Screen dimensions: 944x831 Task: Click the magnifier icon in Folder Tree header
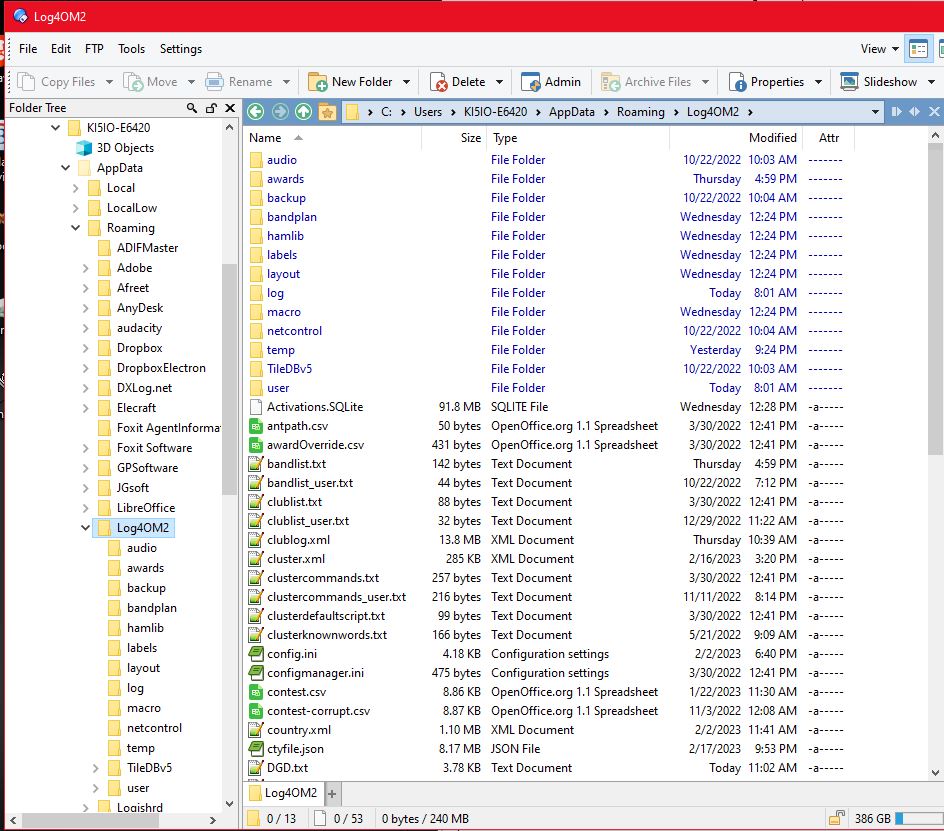point(191,108)
